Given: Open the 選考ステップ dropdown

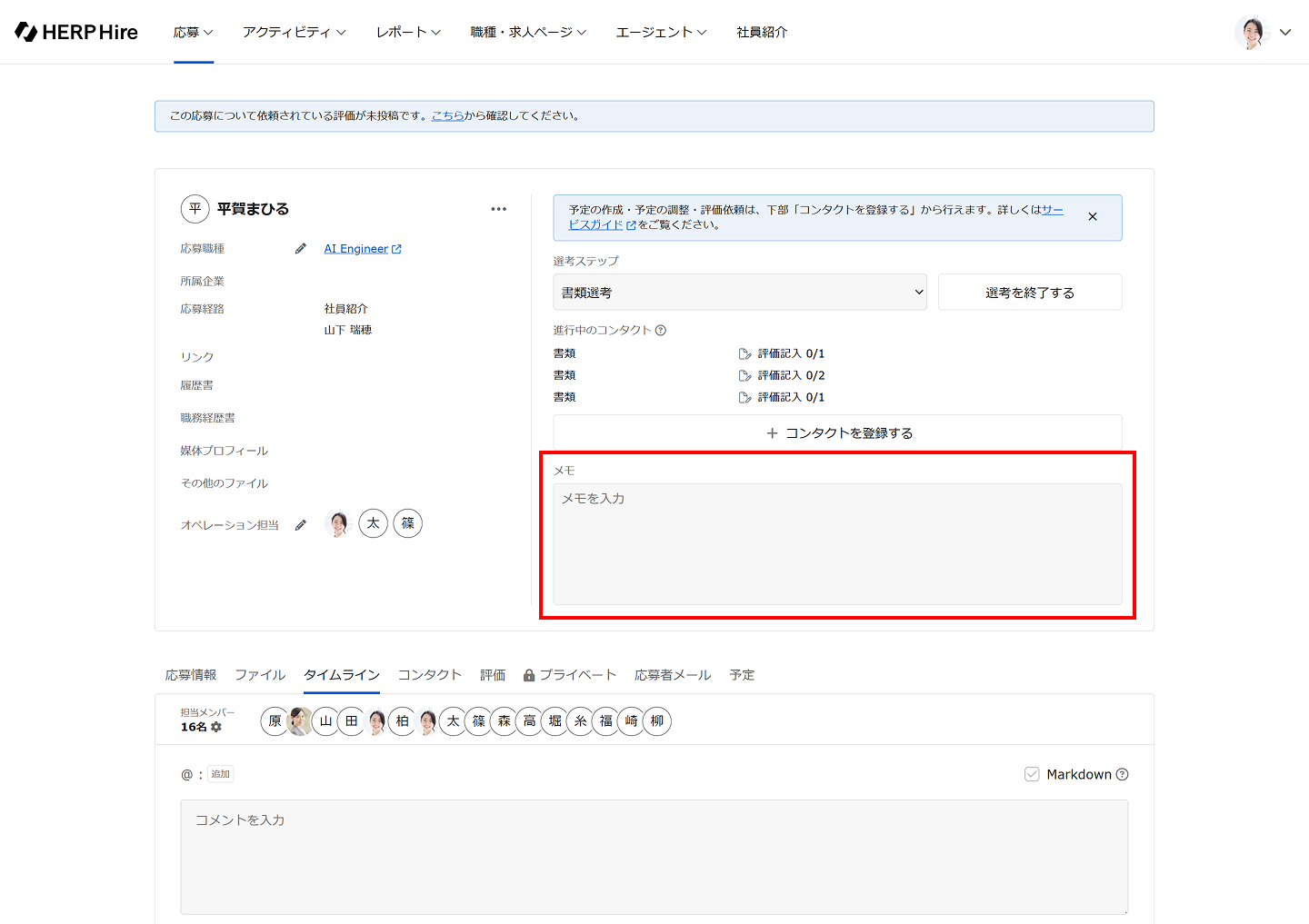Looking at the screenshot, I should pos(740,293).
